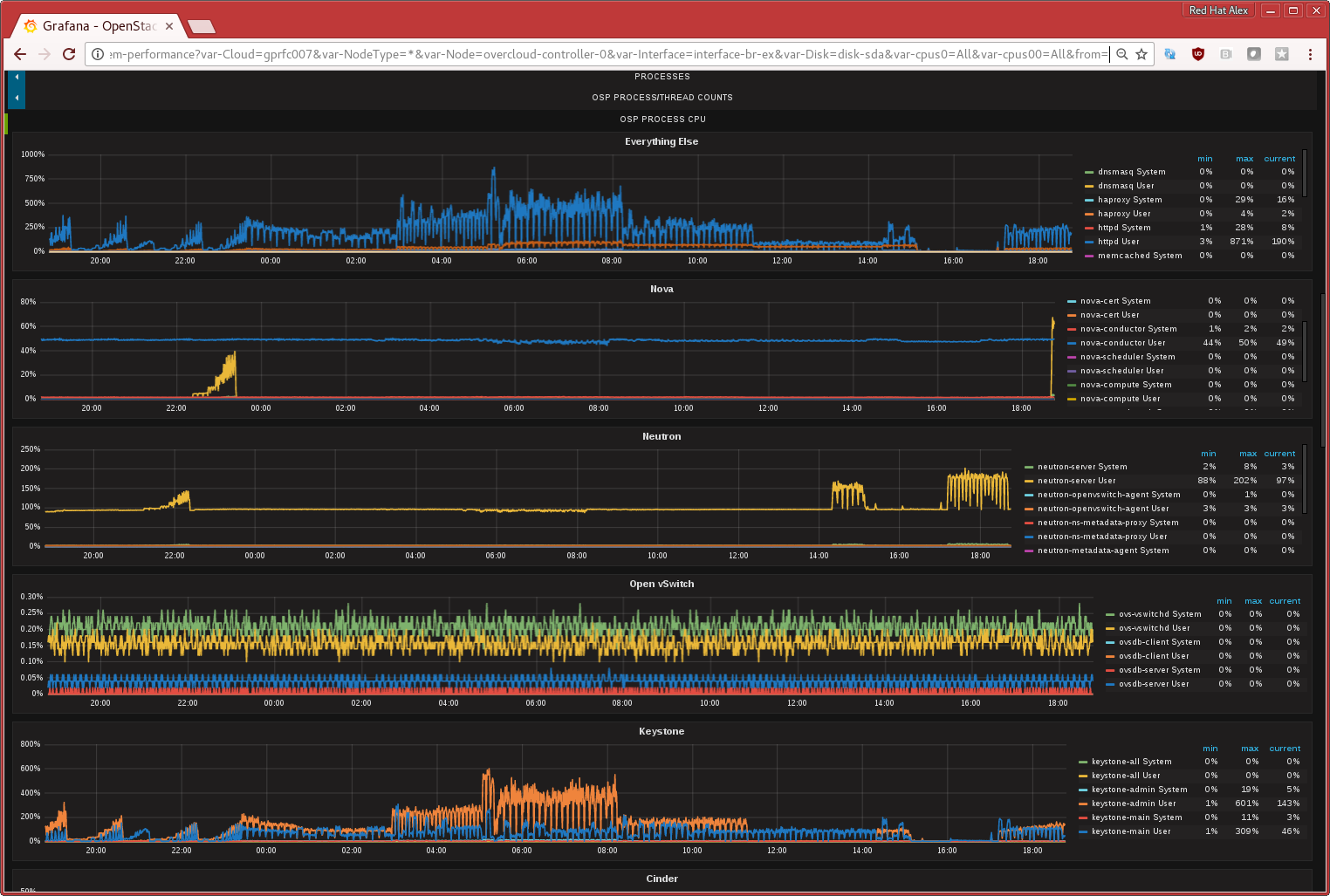Expand the OSP PROCESS/THREAD COUNTS row
Image resolution: width=1330 pixels, height=896 pixels.
point(662,98)
